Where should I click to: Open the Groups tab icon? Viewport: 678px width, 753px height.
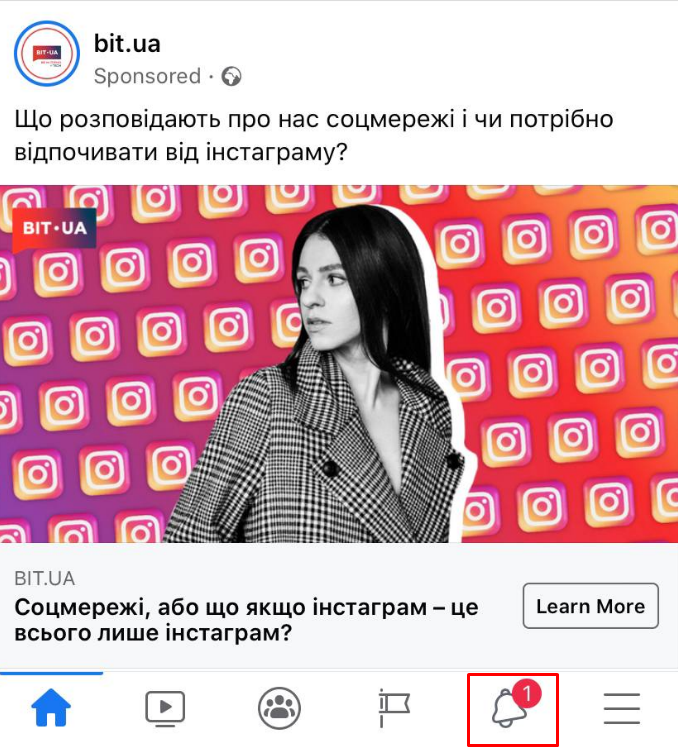(279, 708)
